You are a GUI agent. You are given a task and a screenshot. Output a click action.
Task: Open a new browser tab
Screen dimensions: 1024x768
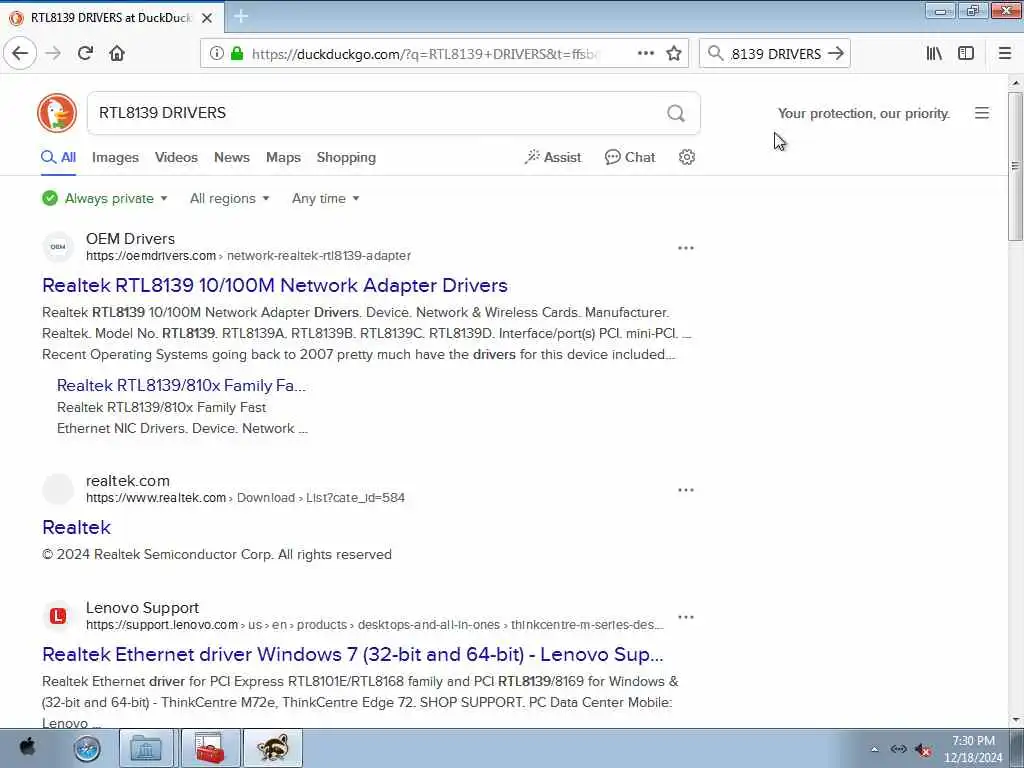(241, 17)
